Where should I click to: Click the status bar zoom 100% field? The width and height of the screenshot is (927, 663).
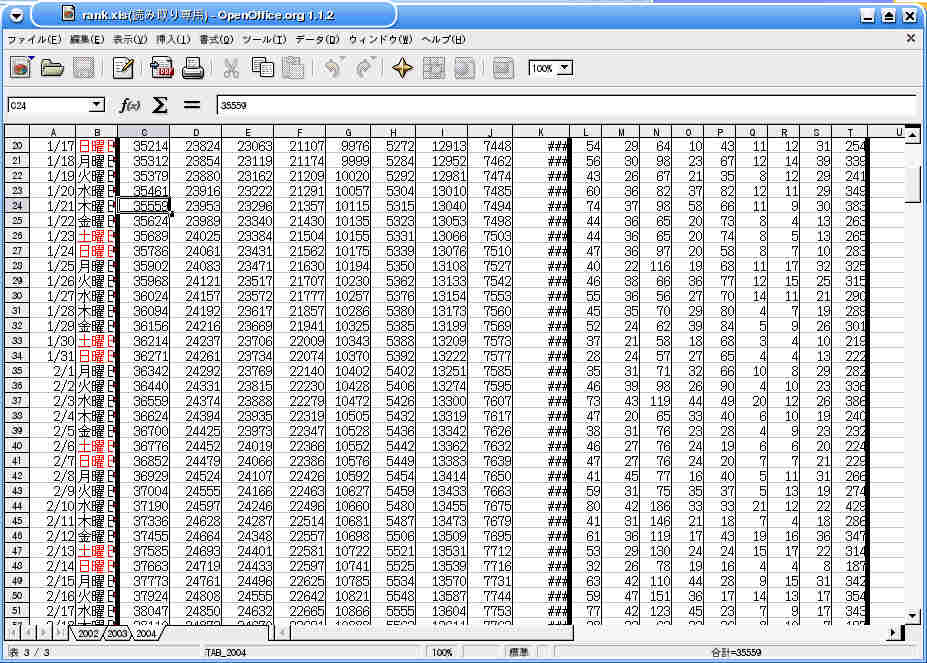[x=442, y=652]
